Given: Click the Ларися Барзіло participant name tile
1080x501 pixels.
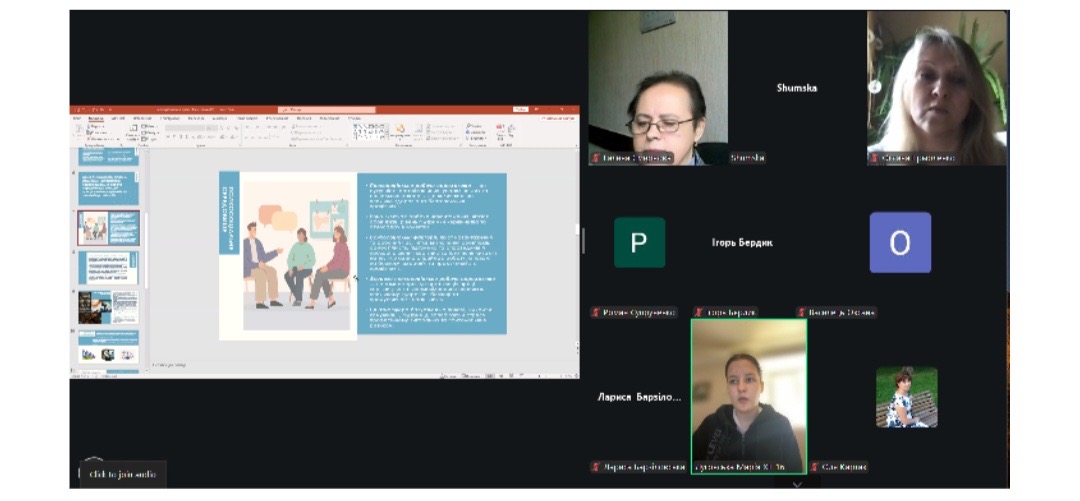Looking at the screenshot, I should [x=639, y=397].
